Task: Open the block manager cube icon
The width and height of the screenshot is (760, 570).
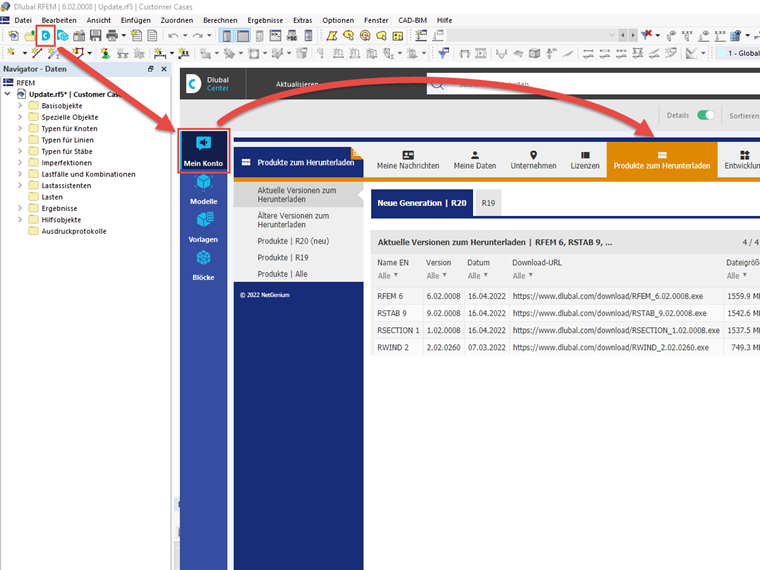Action: (x=63, y=35)
